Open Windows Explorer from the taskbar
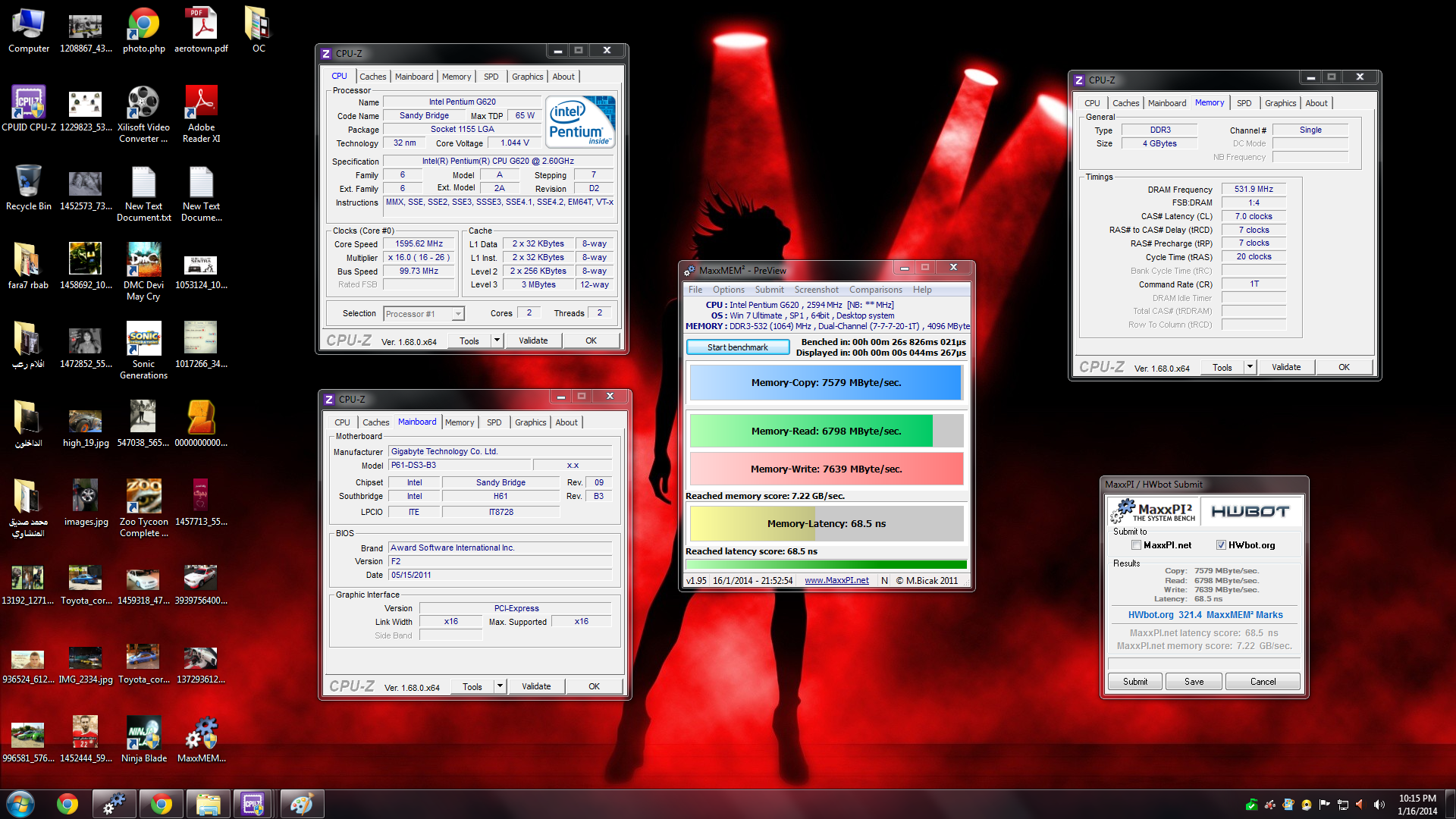Viewport: 1456px width, 819px height. [208, 804]
